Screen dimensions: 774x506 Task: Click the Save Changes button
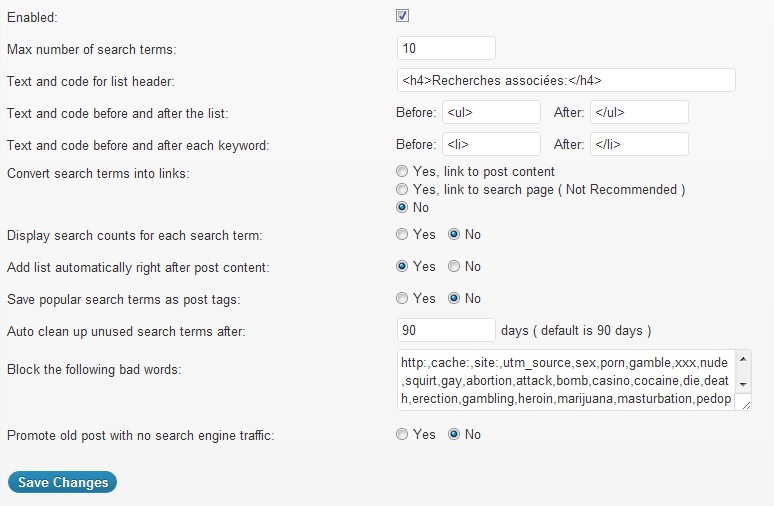[x=63, y=482]
